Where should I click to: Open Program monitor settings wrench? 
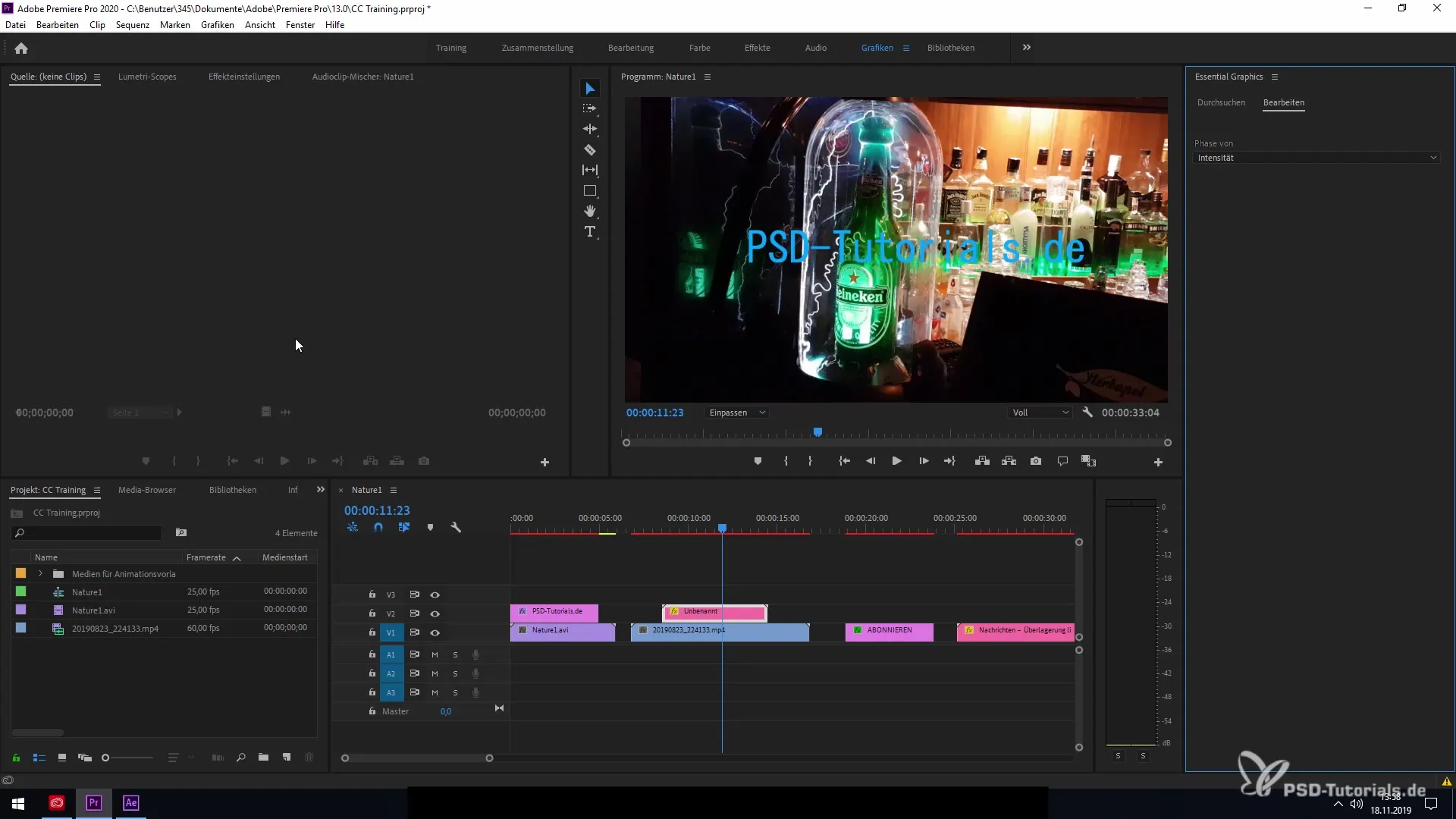click(x=1087, y=413)
